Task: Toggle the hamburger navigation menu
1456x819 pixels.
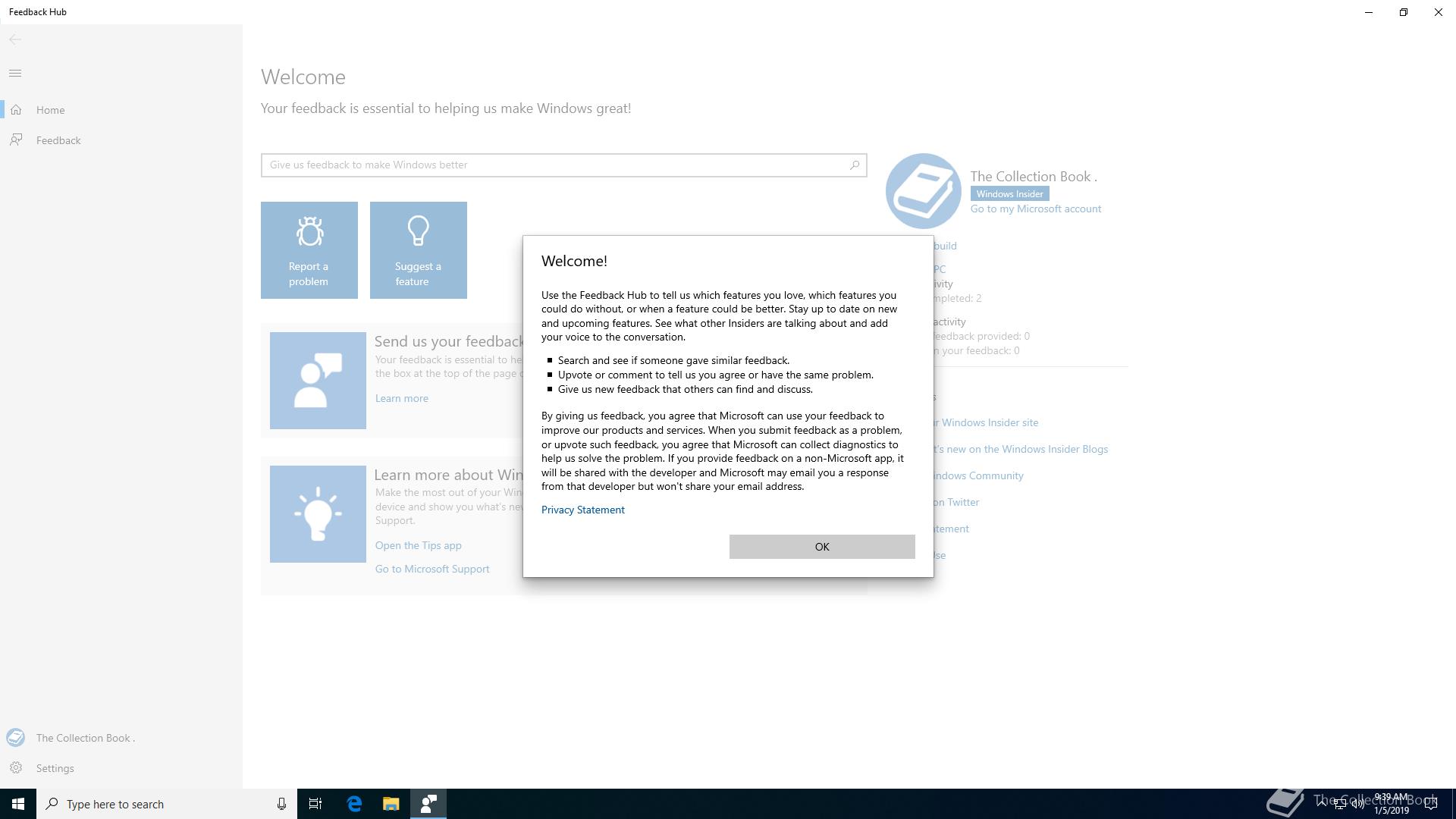Action: pos(15,73)
